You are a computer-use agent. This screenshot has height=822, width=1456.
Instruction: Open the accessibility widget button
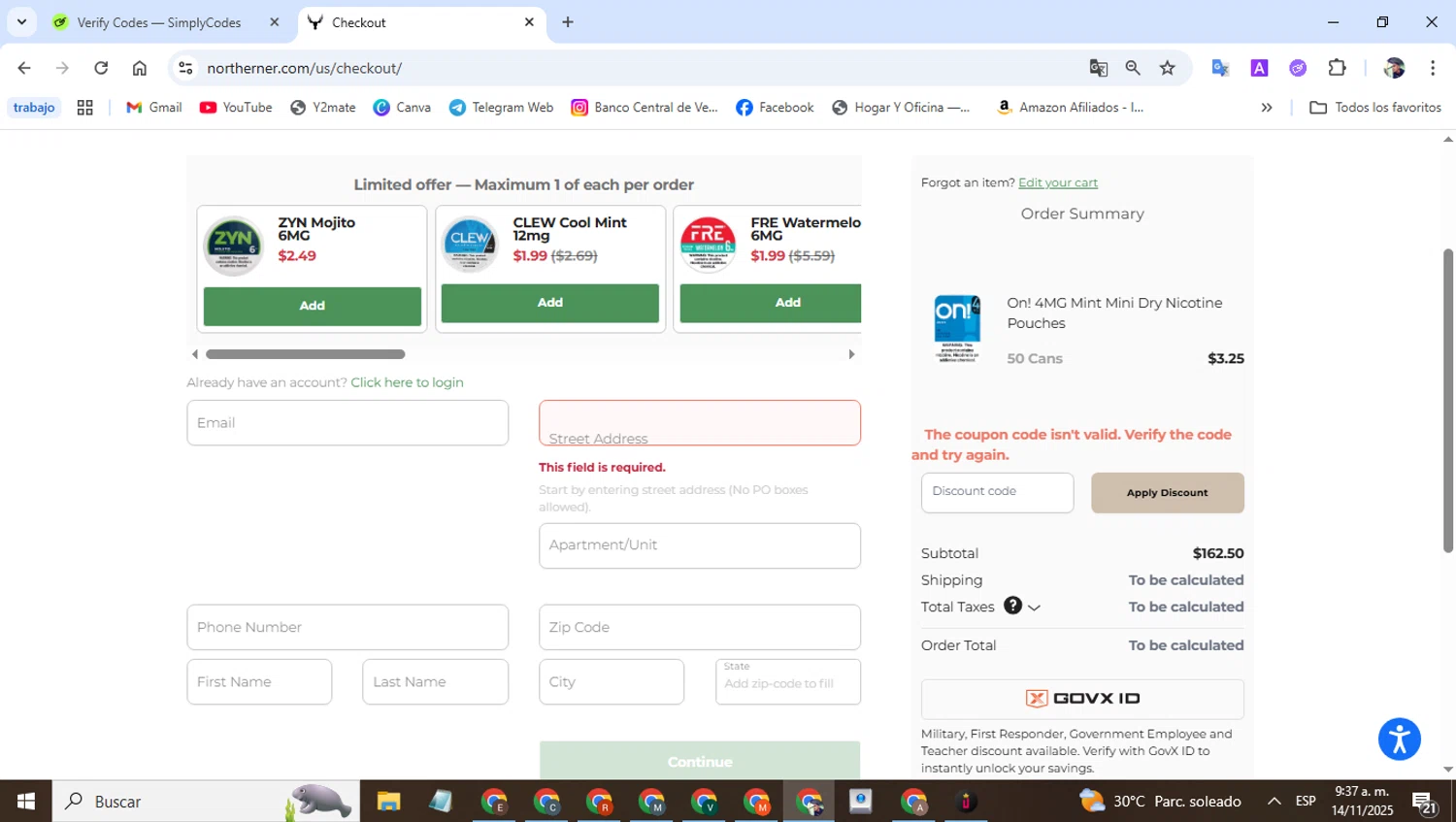coord(1399,740)
